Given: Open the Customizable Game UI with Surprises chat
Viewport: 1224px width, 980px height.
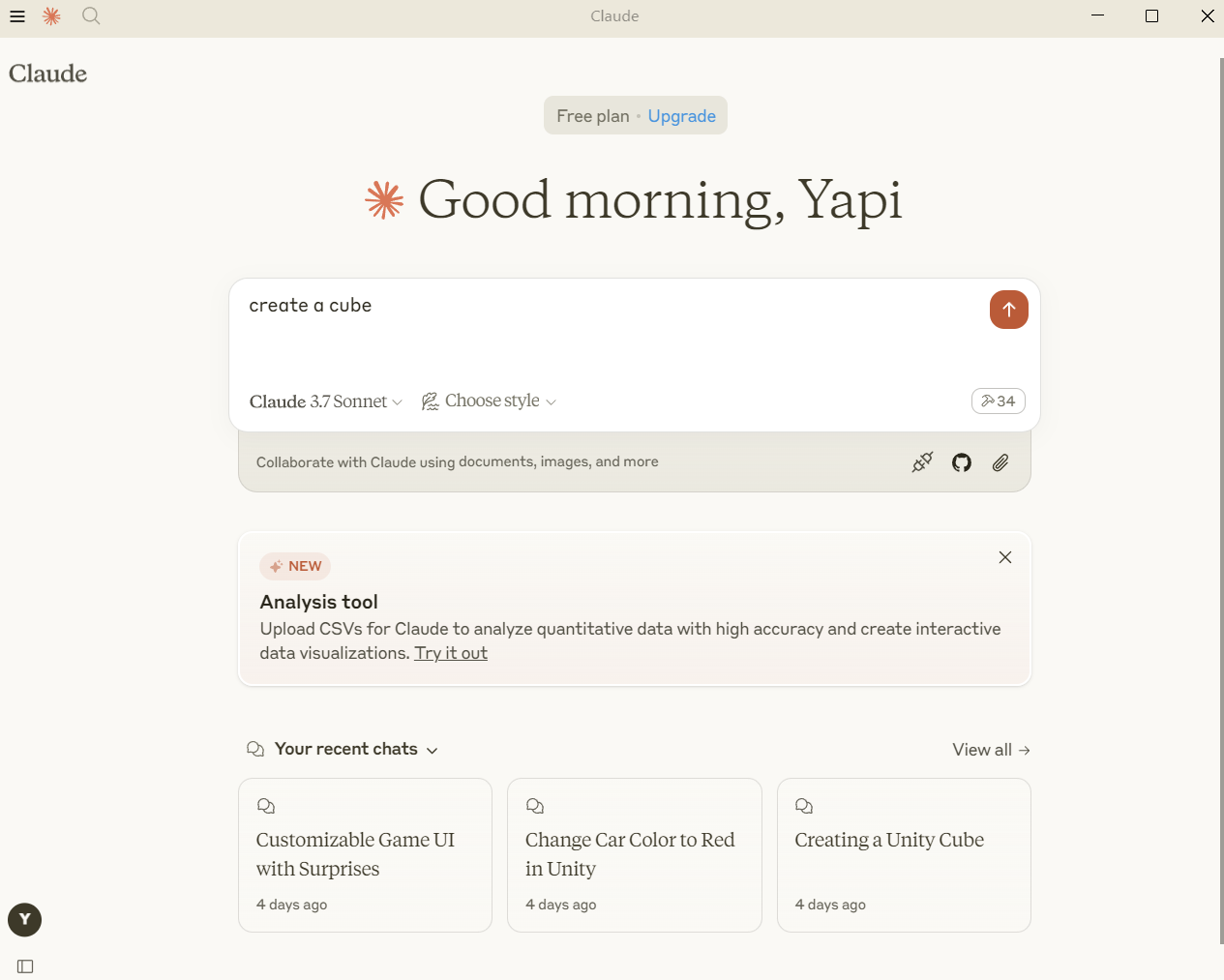Looking at the screenshot, I should tap(365, 855).
